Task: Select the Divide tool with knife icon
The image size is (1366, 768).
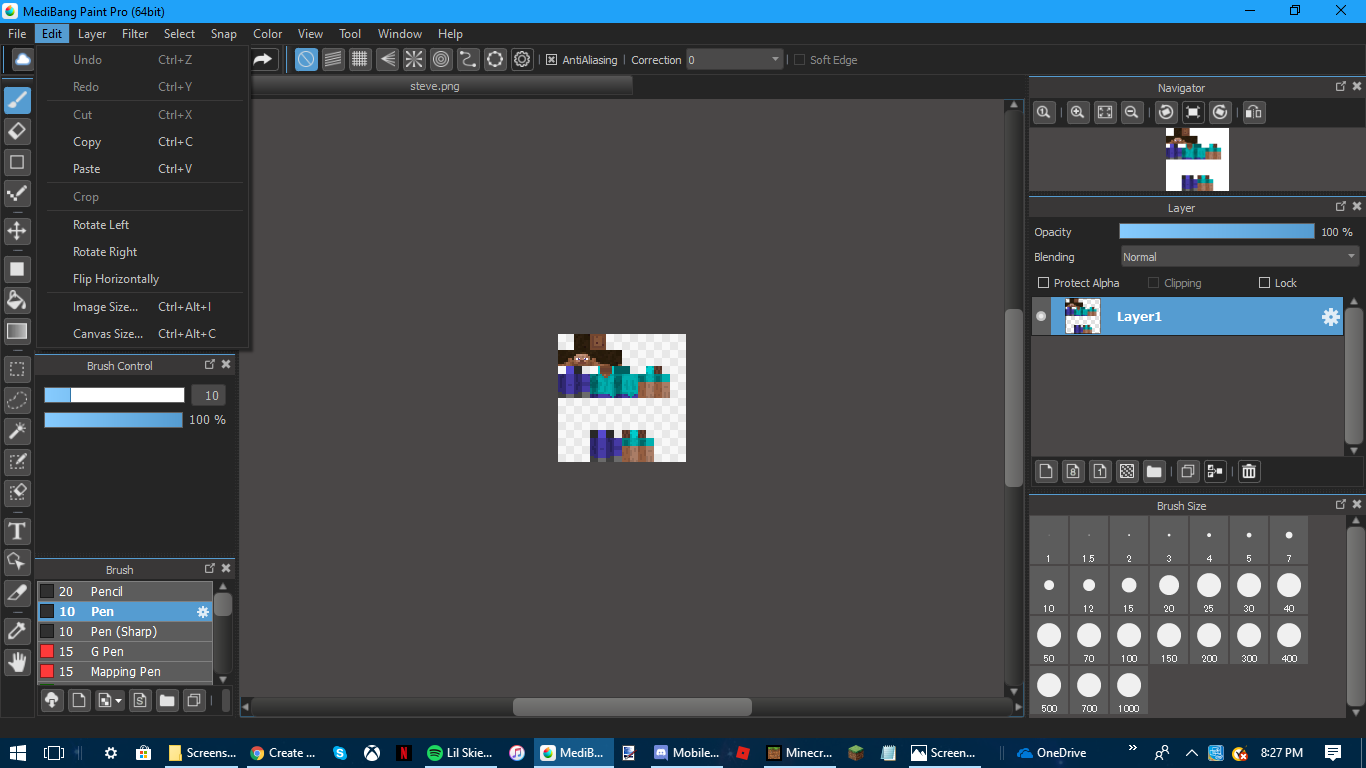Action: tap(17, 592)
